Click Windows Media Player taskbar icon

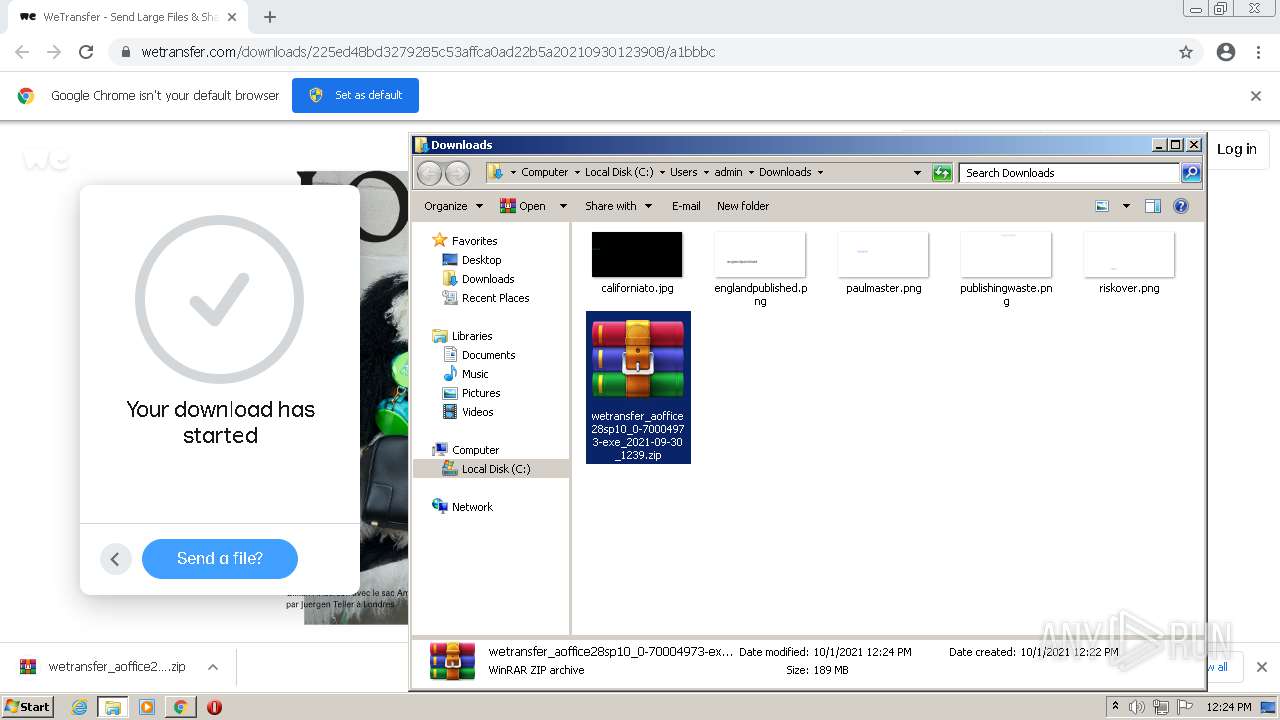(147, 707)
